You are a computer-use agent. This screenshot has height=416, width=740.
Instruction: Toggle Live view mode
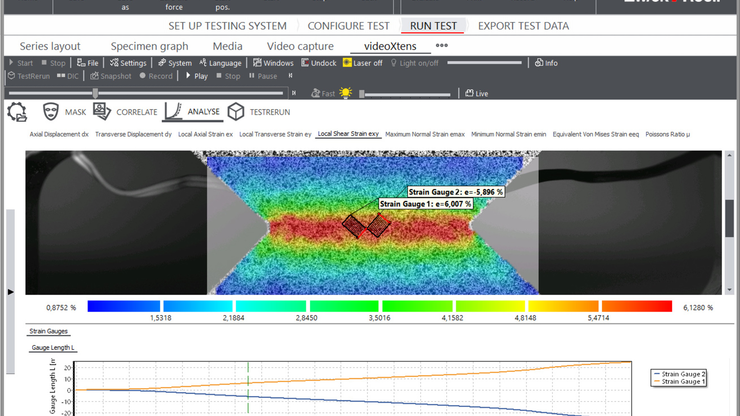[x=475, y=94]
